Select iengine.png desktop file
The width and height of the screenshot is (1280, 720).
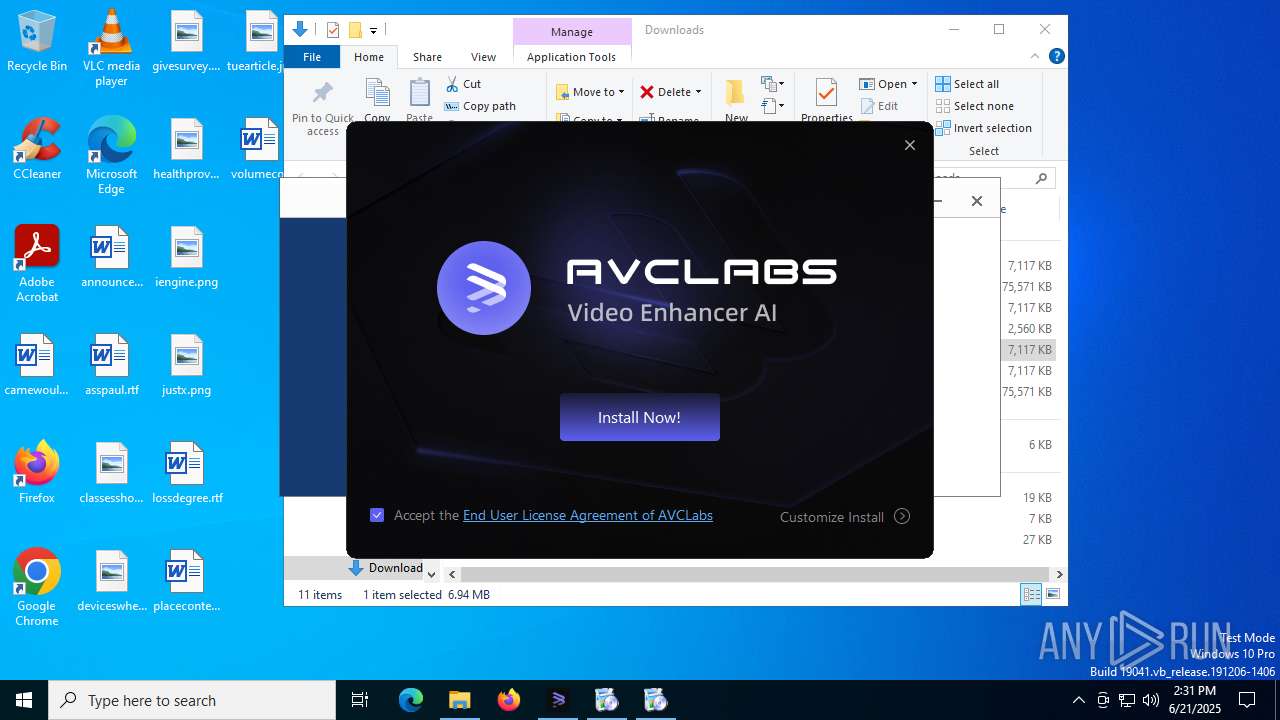tap(186, 257)
